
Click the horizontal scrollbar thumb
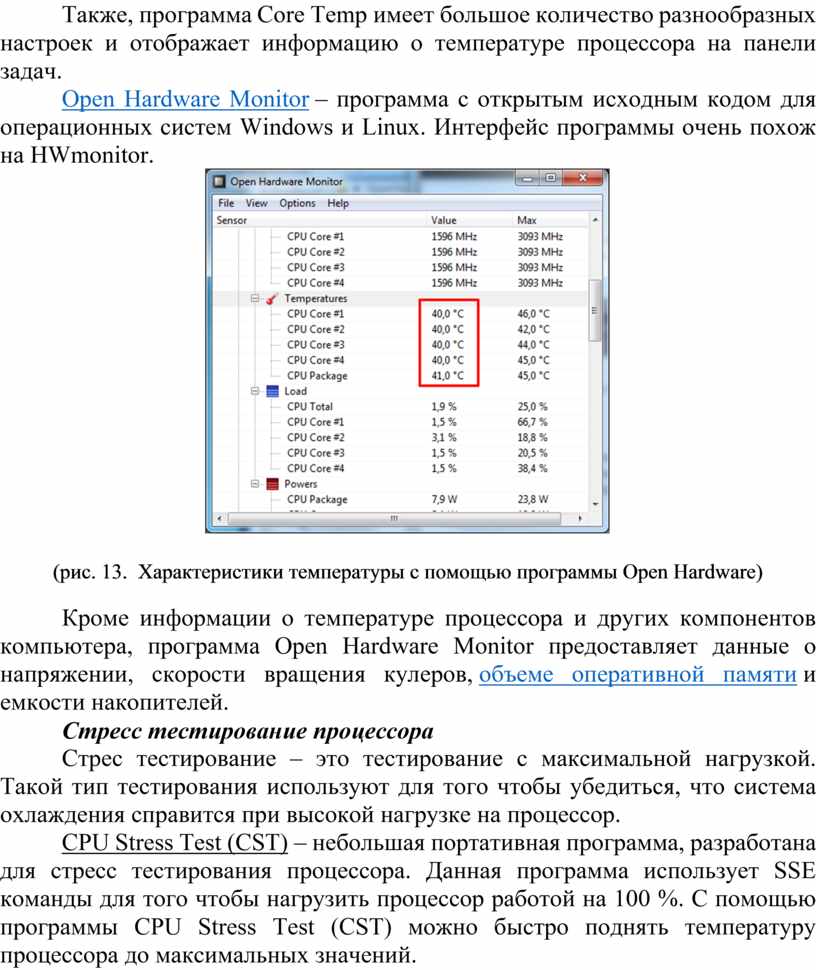click(394, 518)
